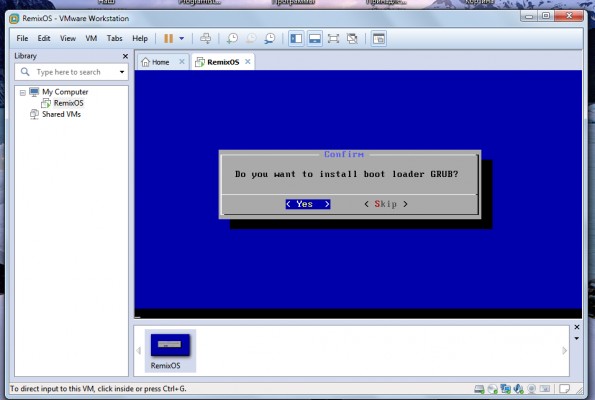The height and width of the screenshot is (400, 595).
Task: Open the VM menu
Action: (x=91, y=38)
